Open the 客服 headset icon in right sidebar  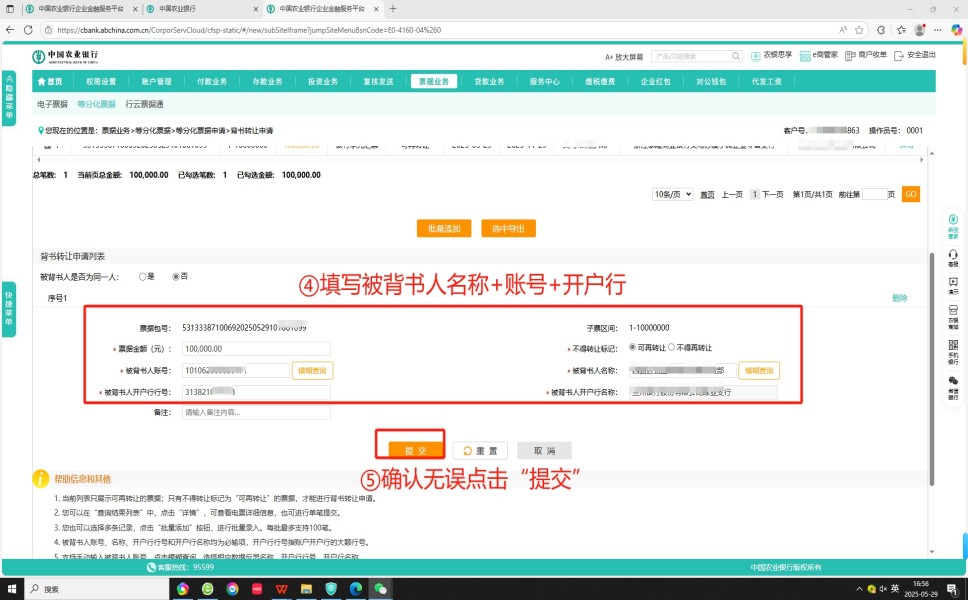[x=953, y=254]
